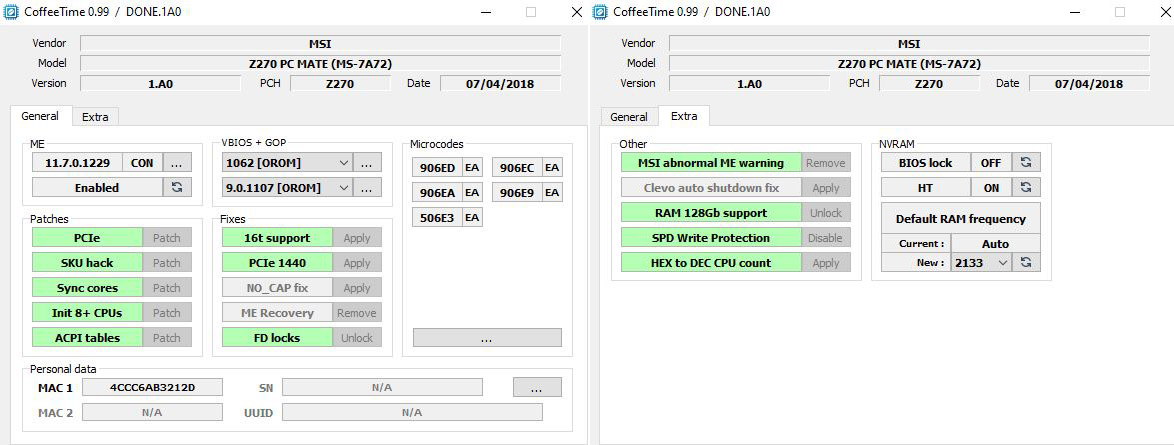
Task: Switch to General tab in left window
Action: click(40, 116)
